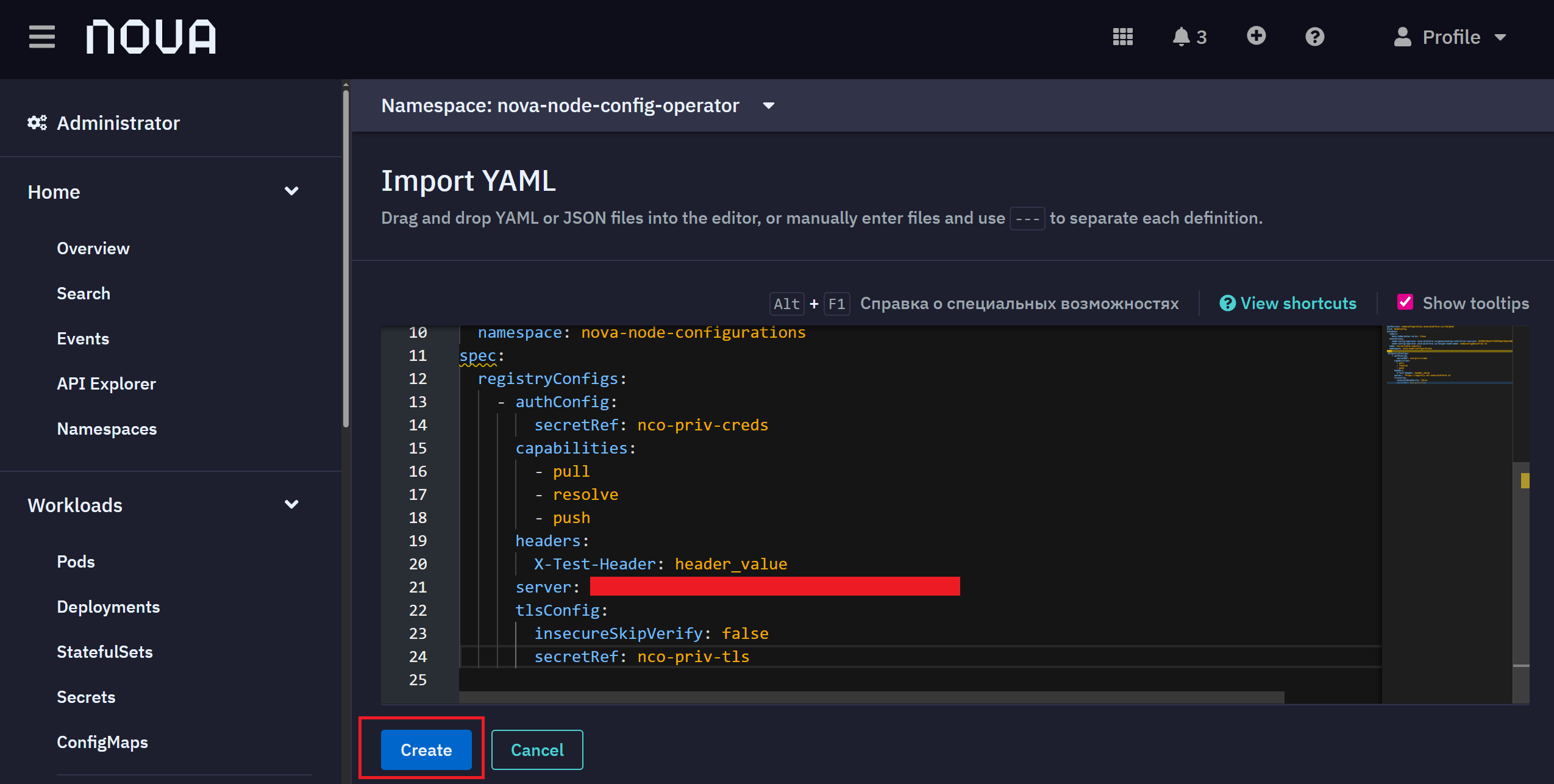Open the Namespaces page
This screenshot has height=784, width=1554.
point(107,429)
